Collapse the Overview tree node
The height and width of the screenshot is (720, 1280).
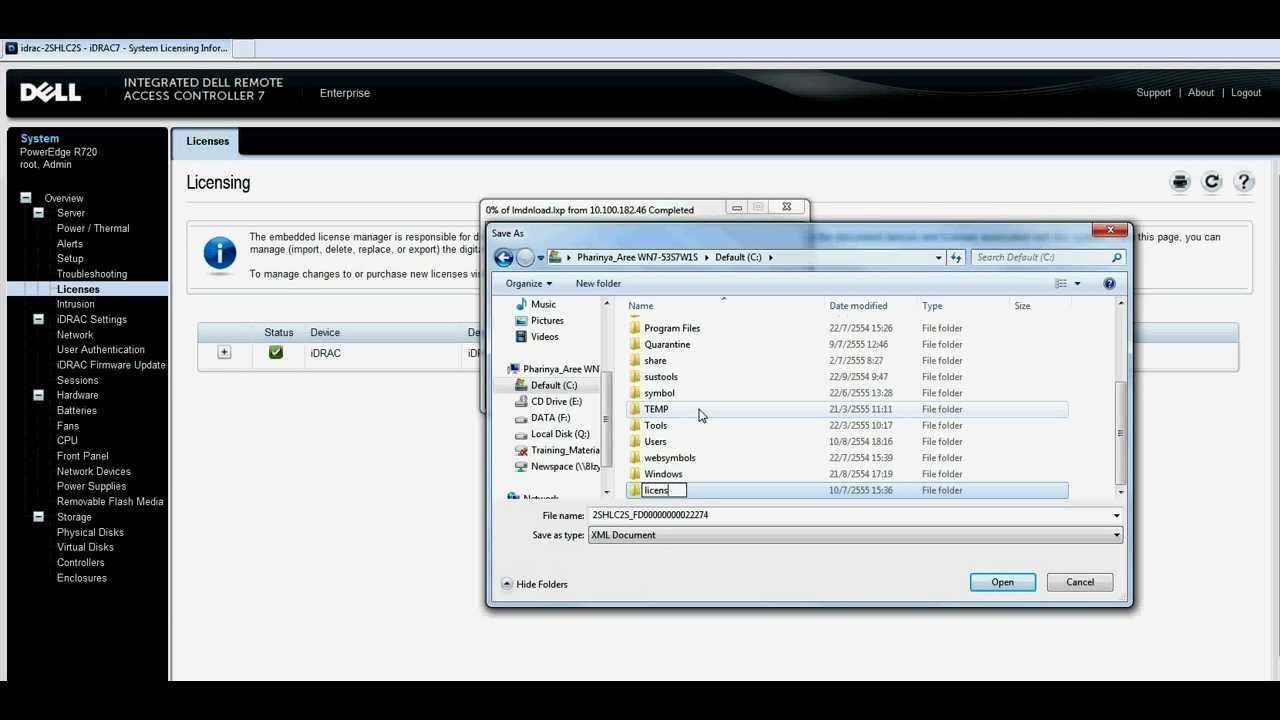tap(25, 198)
